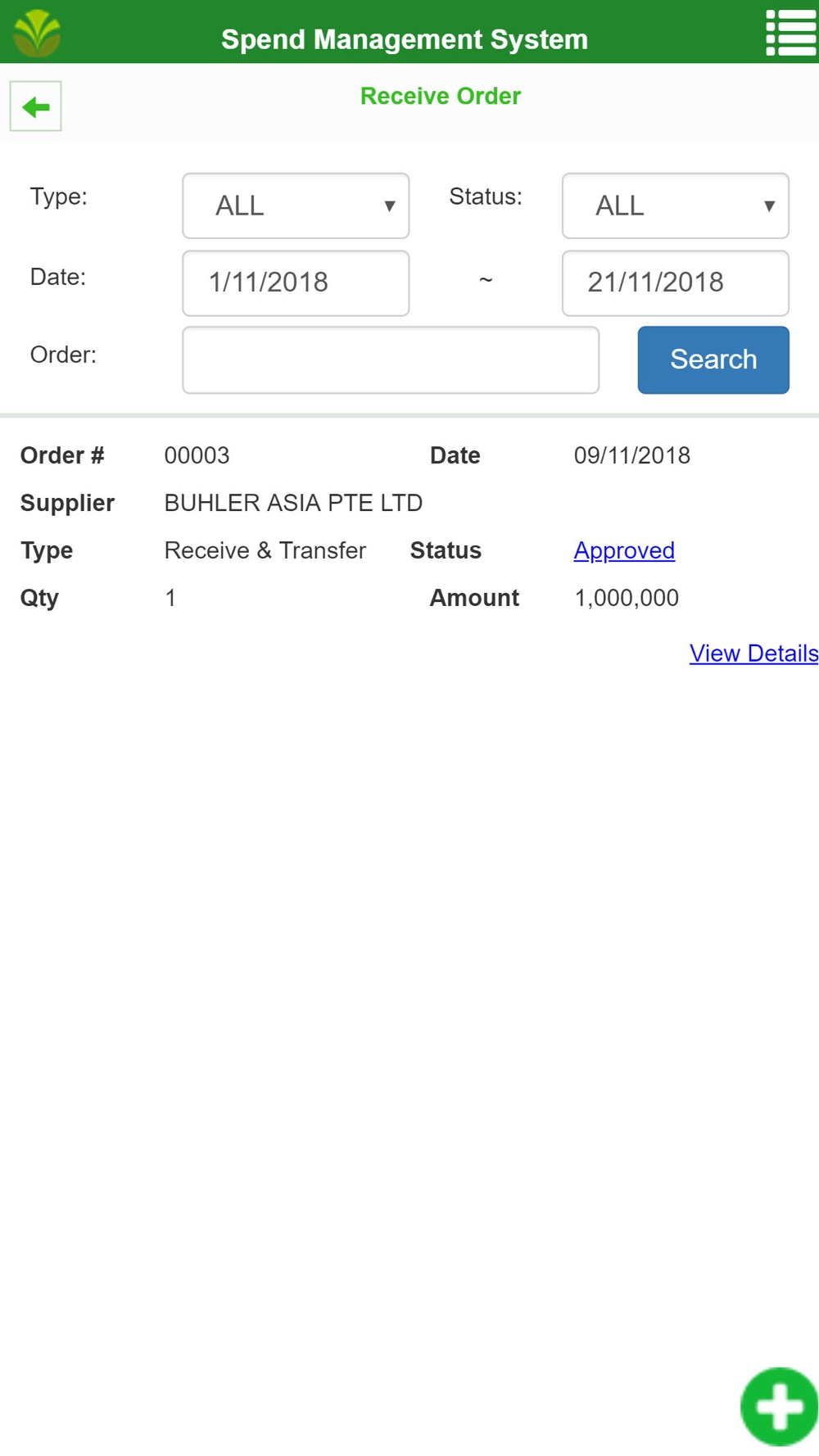Tap the order date 09/11/2018
This screenshot has width=819, height=1456.
point(632,455)
